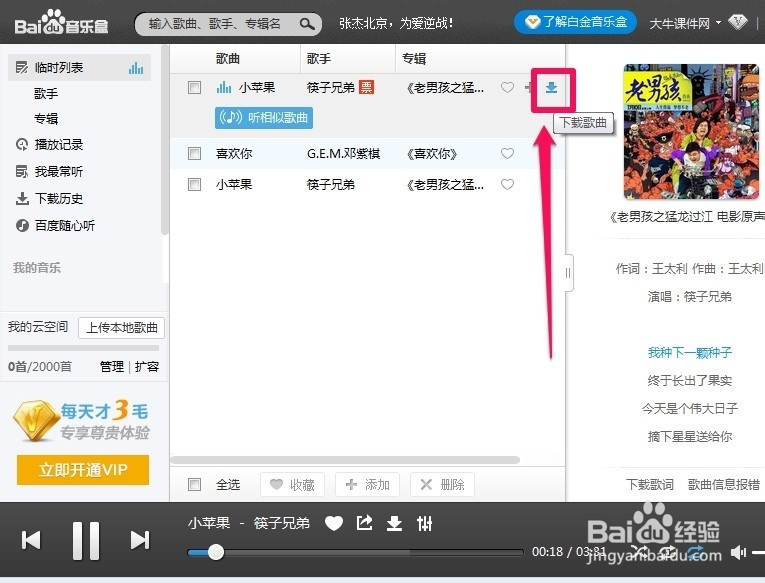Image resolution: width=765 pixels, height=583 pixels.
Task: Mute the volume speaker icon
Action: click(738, 552)
